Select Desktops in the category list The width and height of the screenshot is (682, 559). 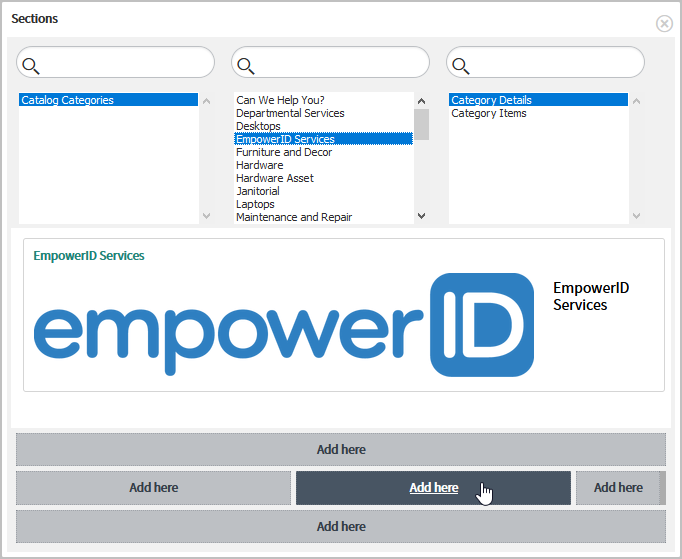pos(258,126)
